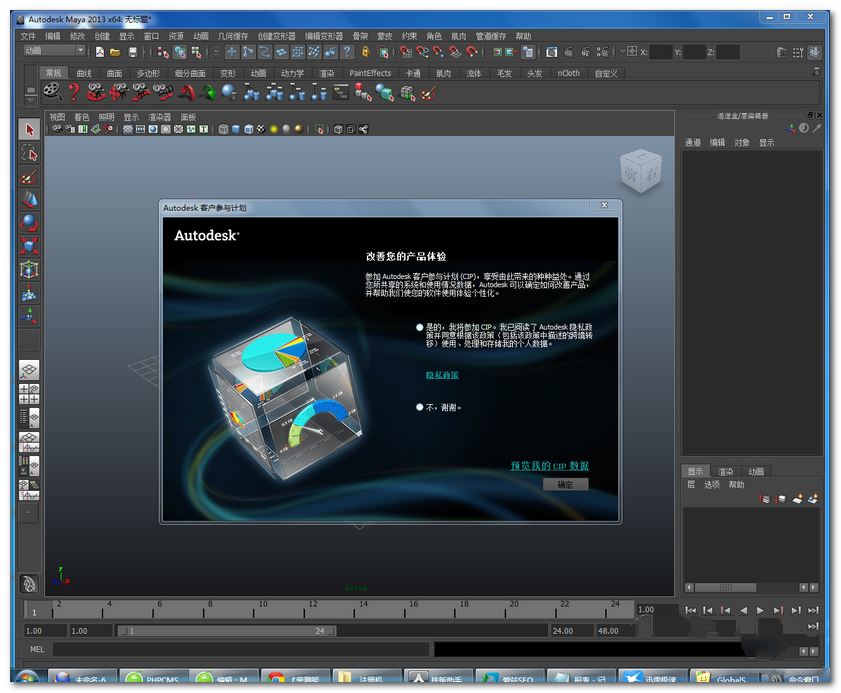Image resolution: width=841 pixels, height=693 pixels.
Task: Click the playback end time field 24.00
Action: coord(572,631)
